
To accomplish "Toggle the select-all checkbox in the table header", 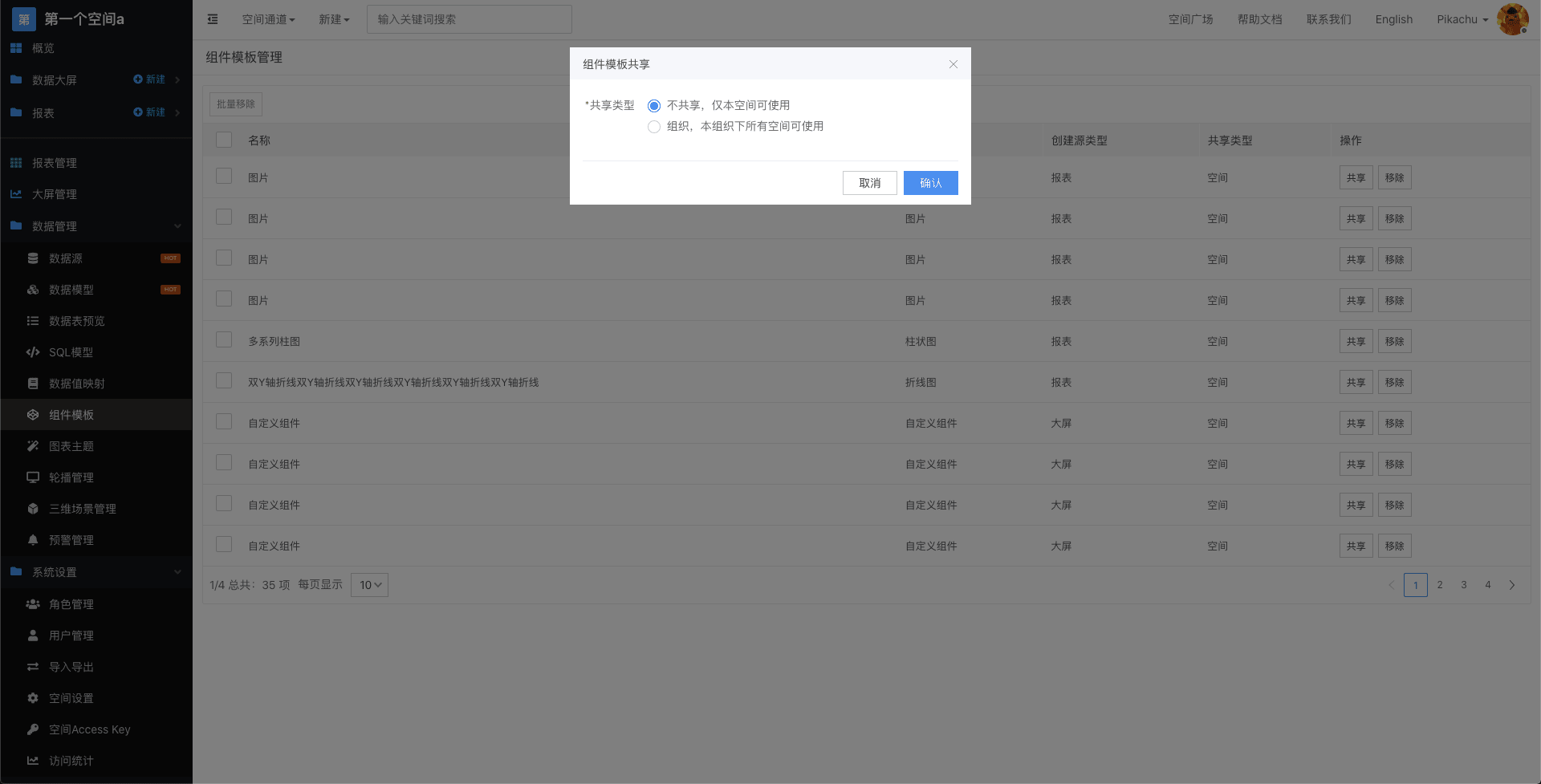I will pyautogui.click(x=224, y=140).
